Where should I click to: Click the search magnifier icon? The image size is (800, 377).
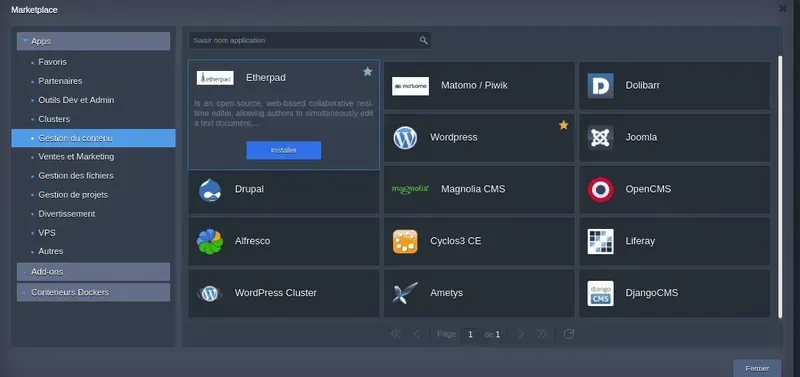point(423,40)
